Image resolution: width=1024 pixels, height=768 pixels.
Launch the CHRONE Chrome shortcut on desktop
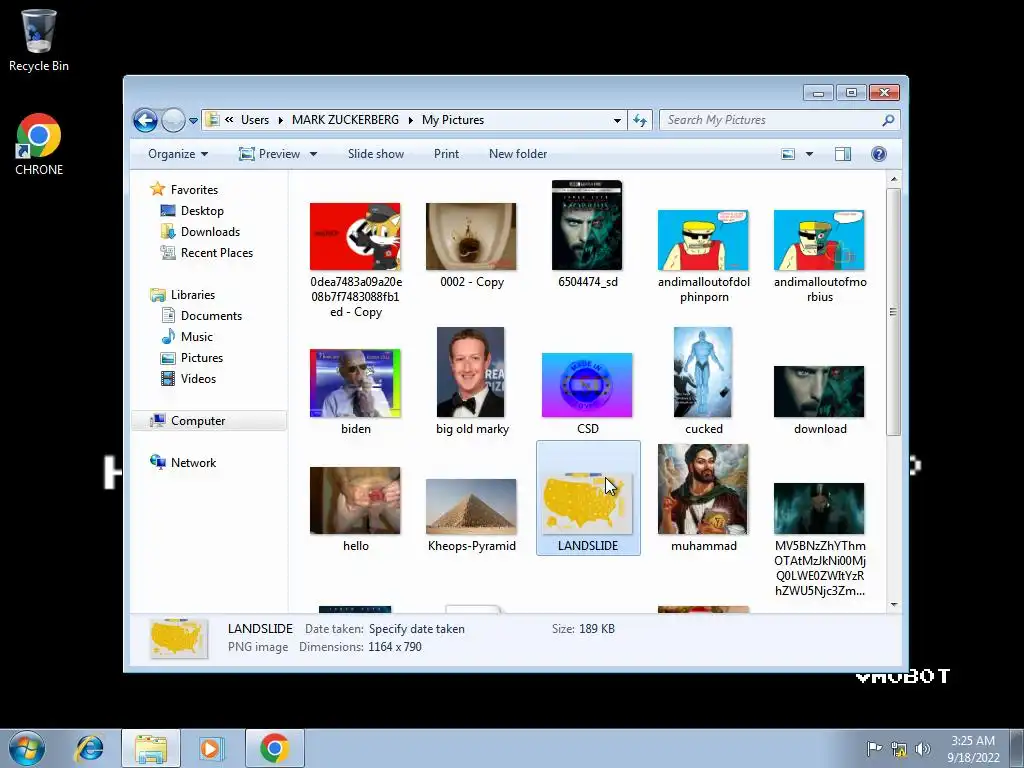[39, 144]
